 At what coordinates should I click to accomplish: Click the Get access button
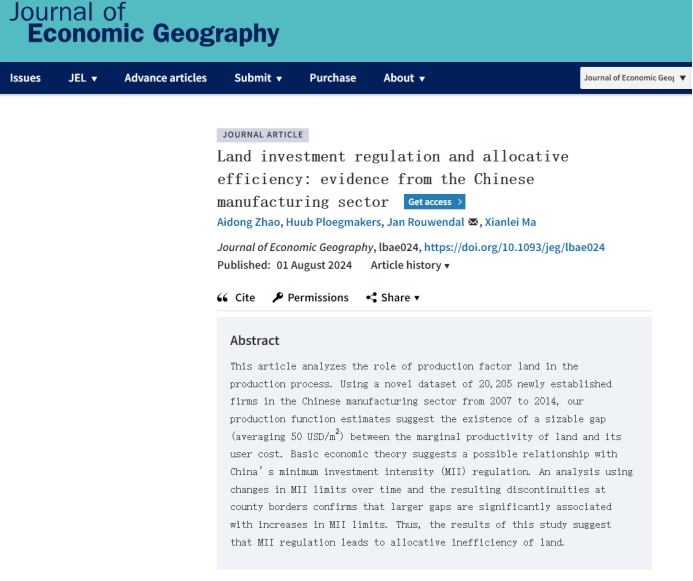434,202
